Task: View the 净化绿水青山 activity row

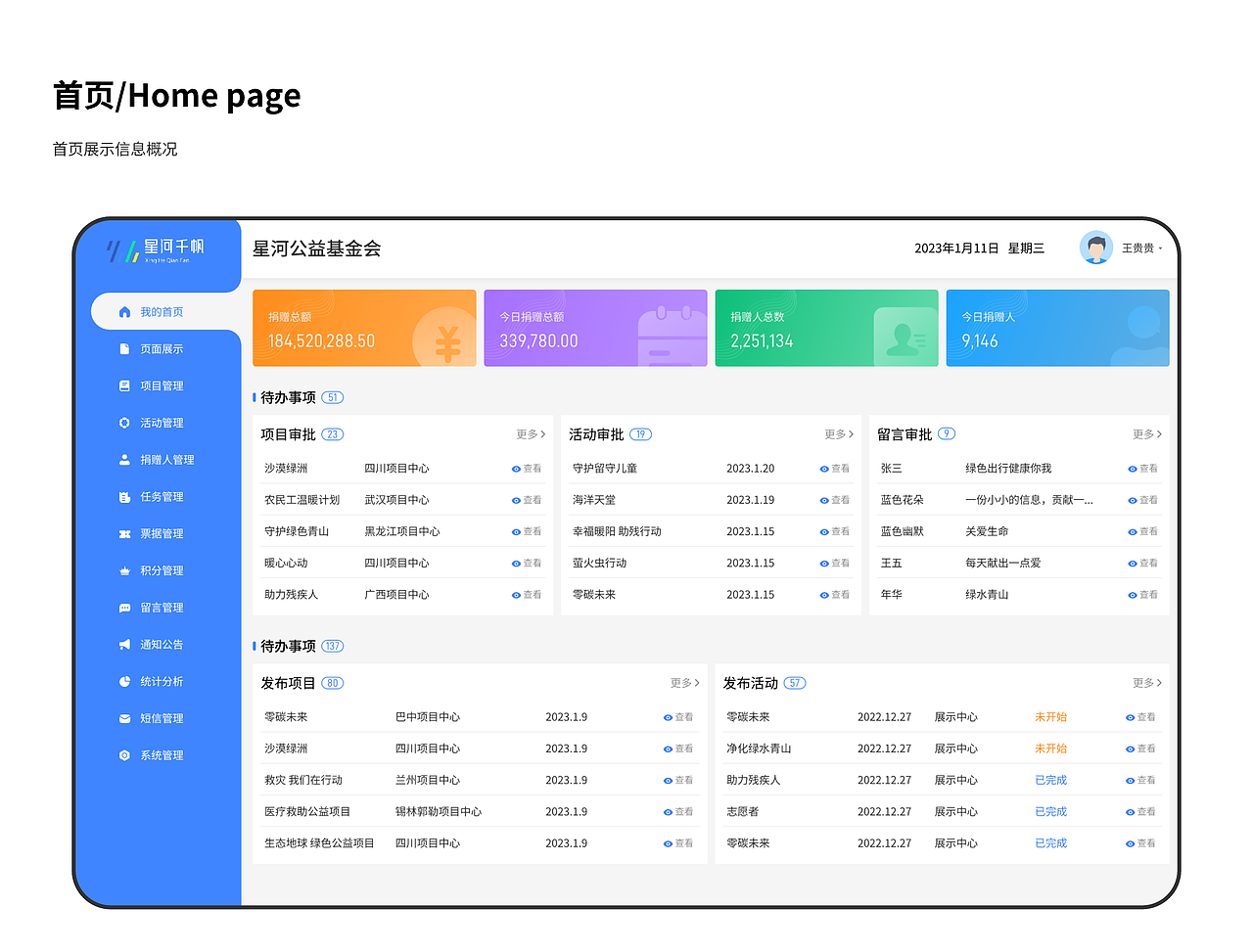Action: (942, 748)
